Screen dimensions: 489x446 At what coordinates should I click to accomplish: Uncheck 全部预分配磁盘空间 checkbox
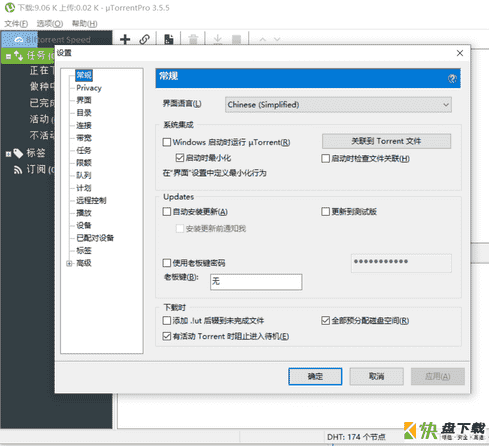click(325, 321)
